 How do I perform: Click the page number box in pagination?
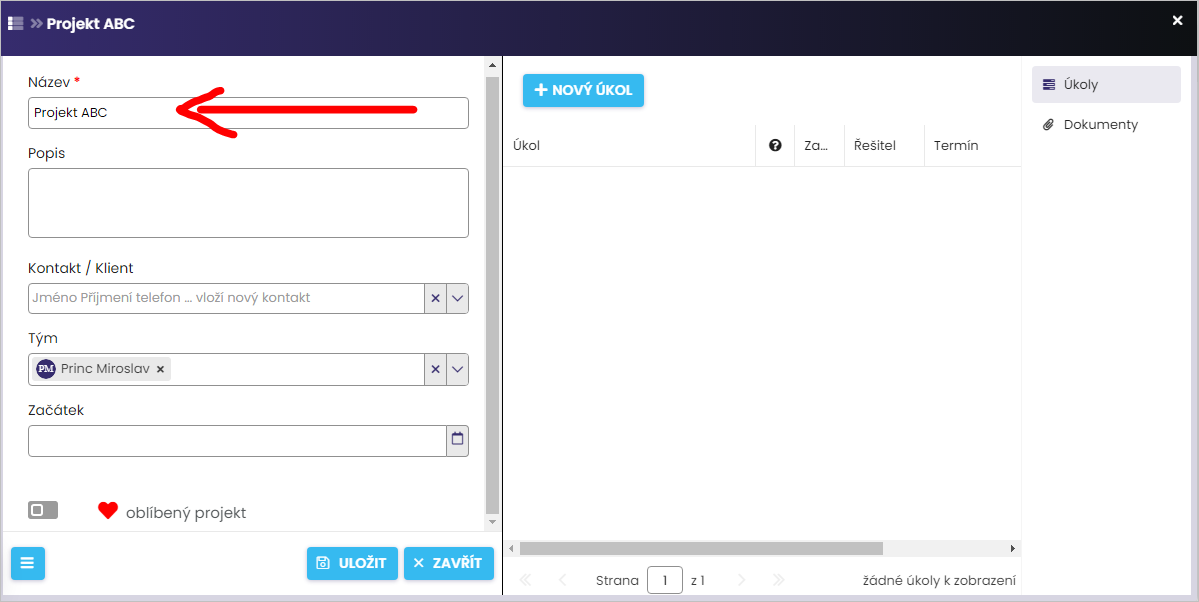[x=664, y=580]
